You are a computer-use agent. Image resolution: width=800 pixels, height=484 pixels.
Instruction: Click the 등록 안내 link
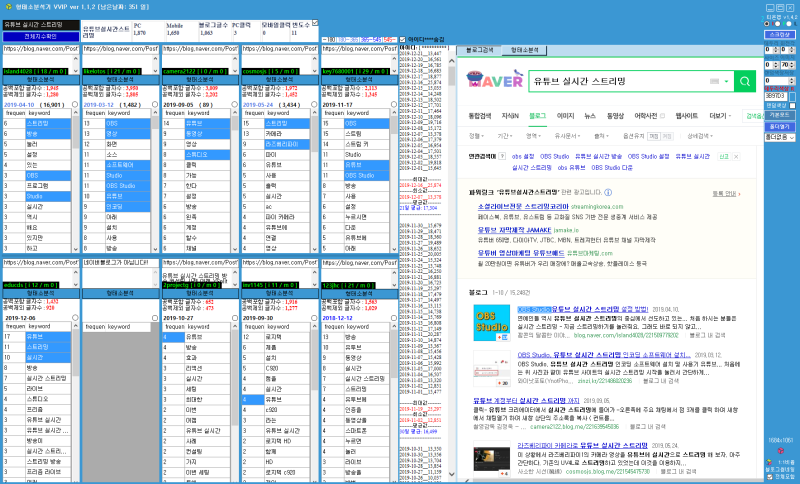click(724, 194)
